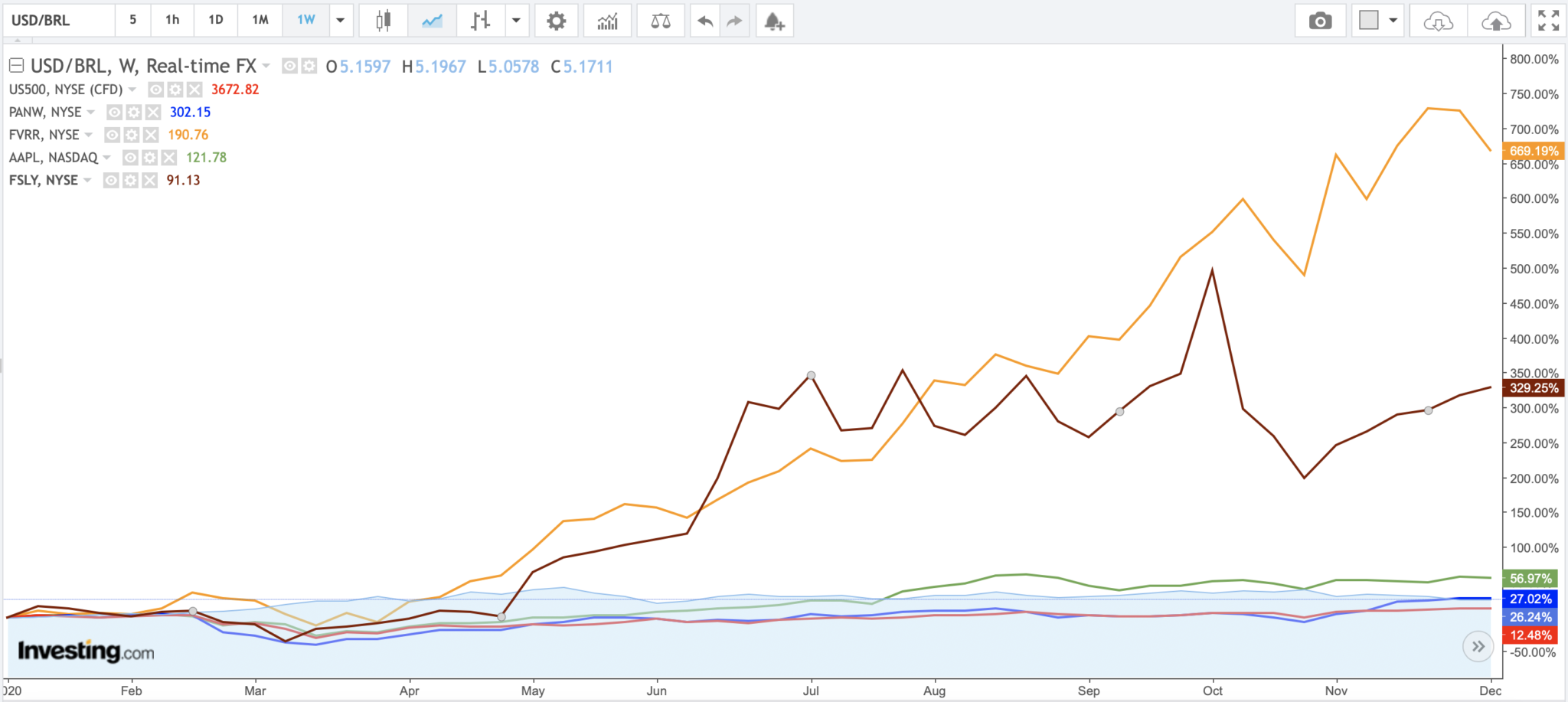The image size is (1568, 702).
Task: Open settings for US500 series
Action: pos(175,90)
